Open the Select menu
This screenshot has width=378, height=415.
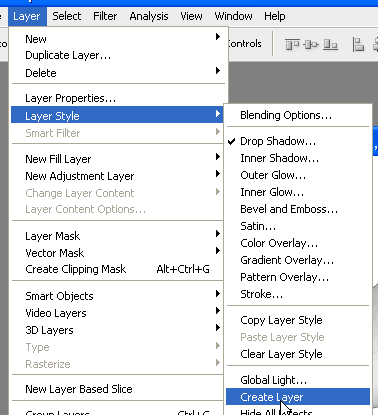[x=67, y=16]
